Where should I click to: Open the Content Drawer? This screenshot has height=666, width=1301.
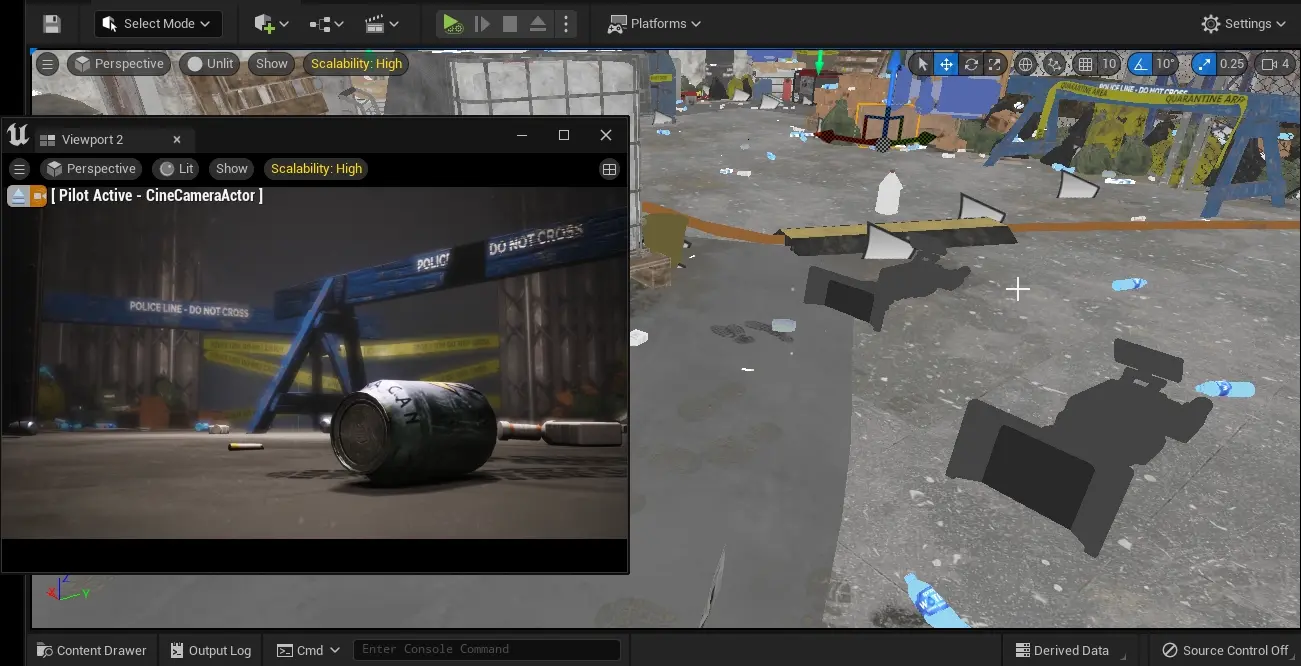pyautogui.click(x=91, y=650)
